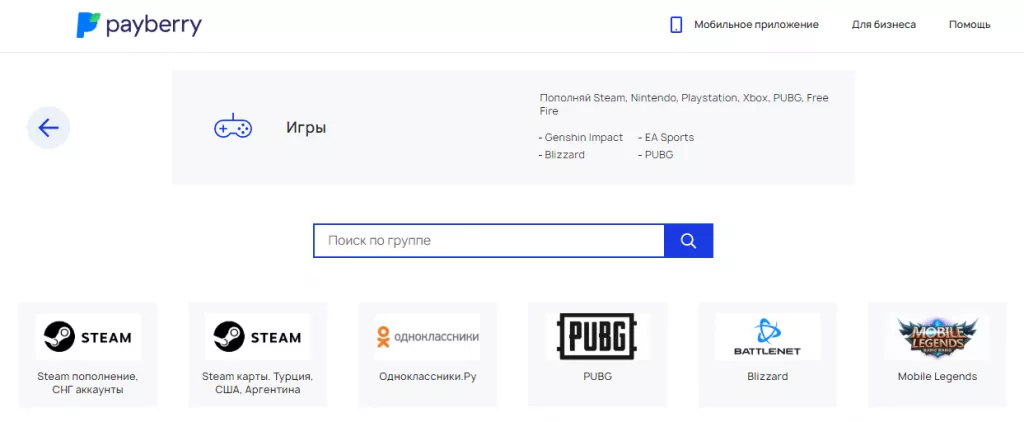
Task: Select the first Steam logo tile
Action: 88,337
